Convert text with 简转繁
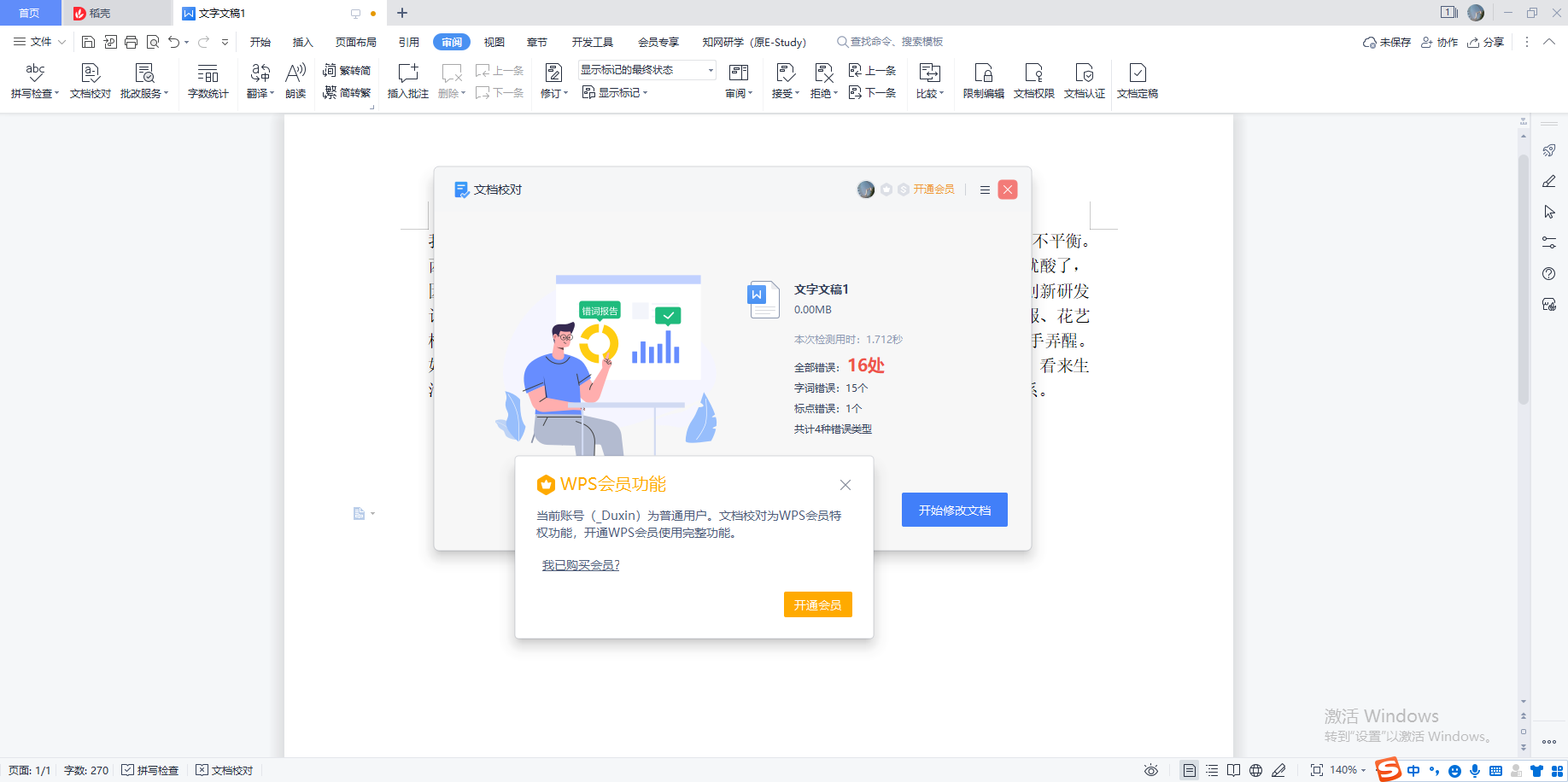The height and width of the screenshot is (782, 1568). point(347,92)
